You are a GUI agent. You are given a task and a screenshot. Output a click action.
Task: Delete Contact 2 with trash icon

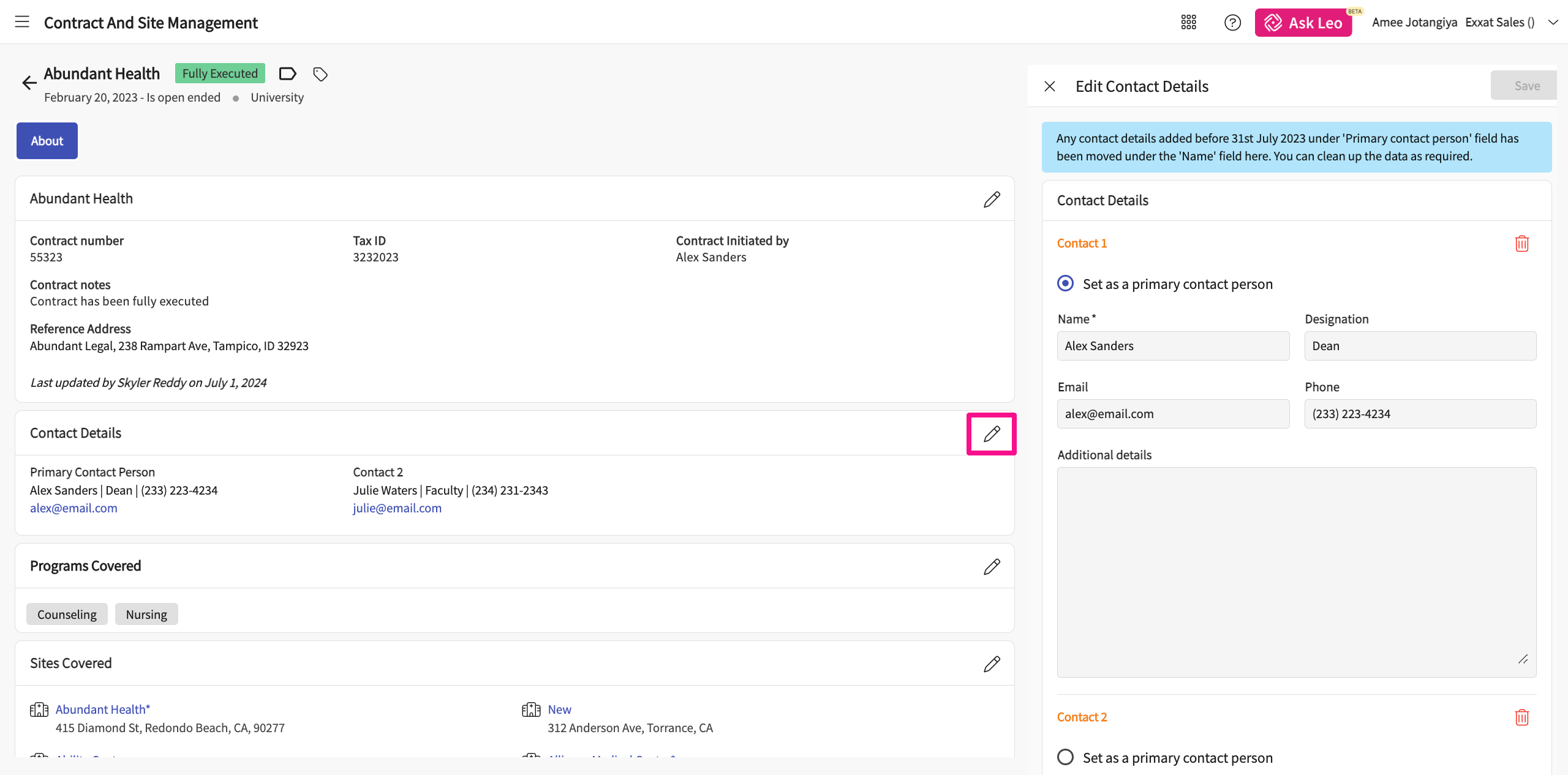point(1521,717)
